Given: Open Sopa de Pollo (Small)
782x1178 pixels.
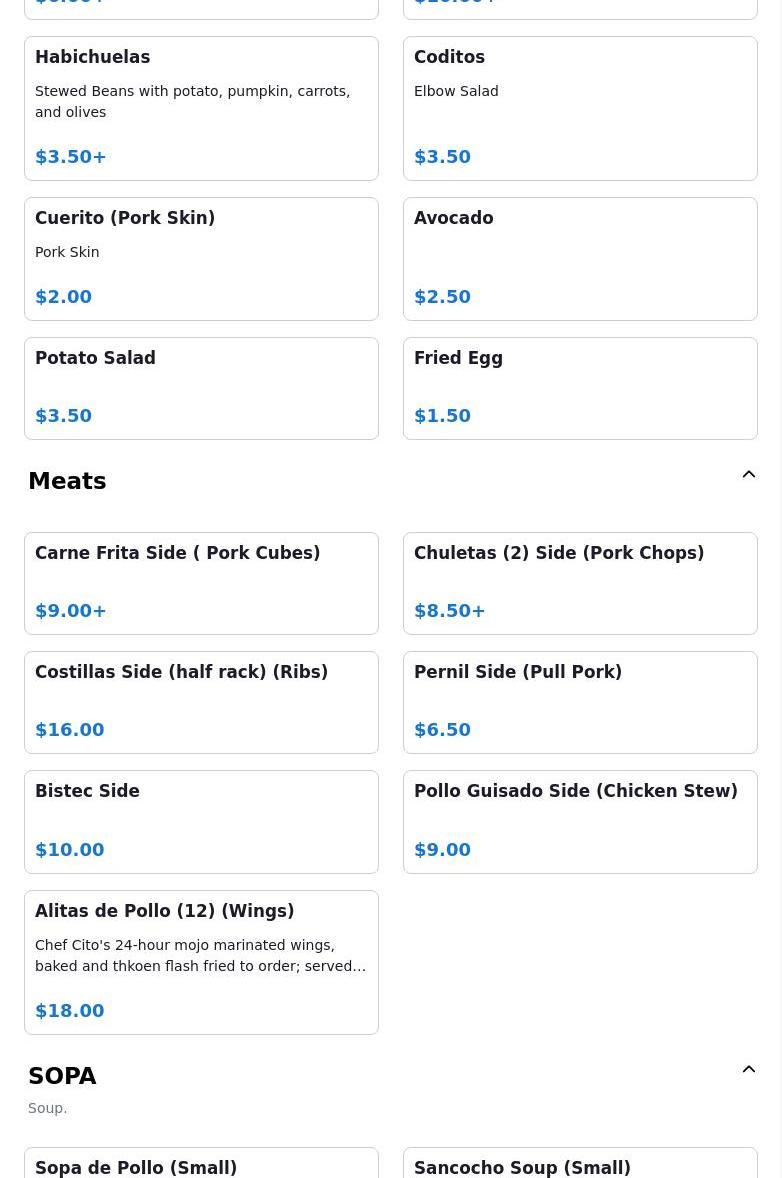Looking at the screenshot, I should tap(201, 1165).
